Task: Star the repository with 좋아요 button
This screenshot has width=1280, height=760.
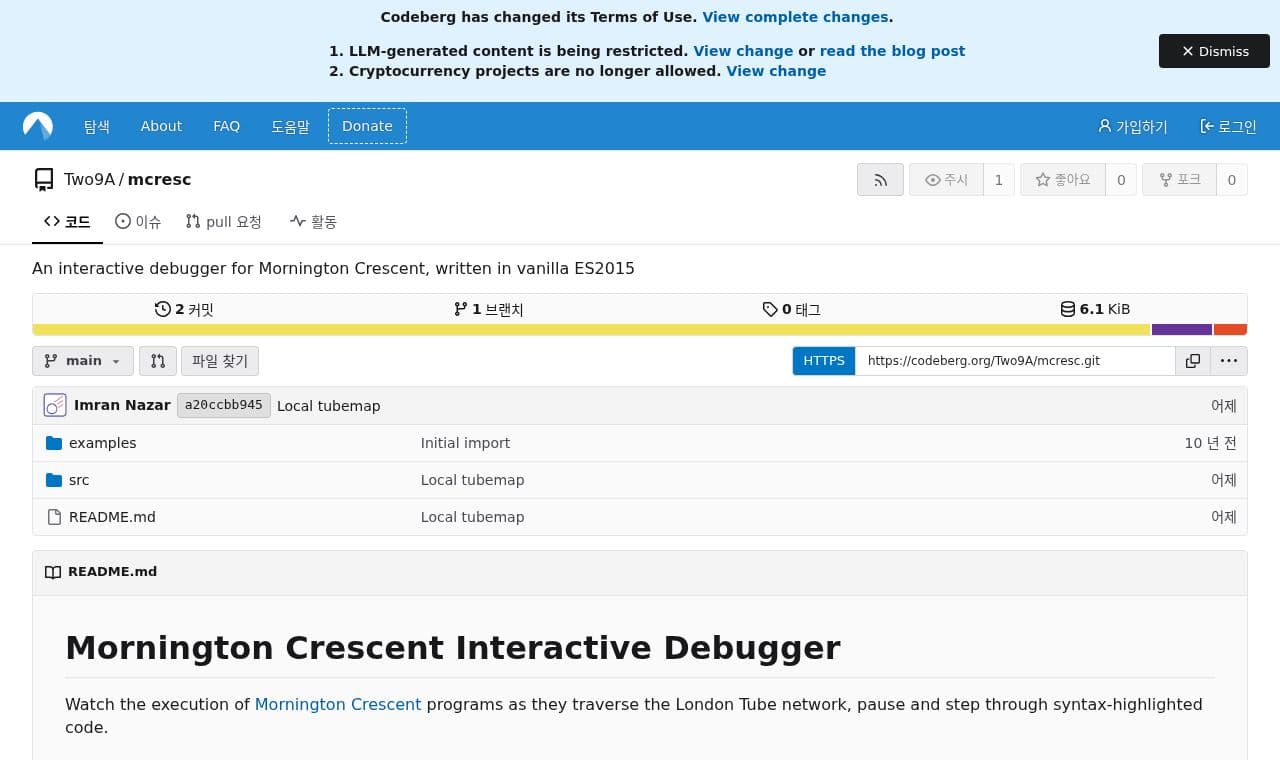Action: (1062, 180)
